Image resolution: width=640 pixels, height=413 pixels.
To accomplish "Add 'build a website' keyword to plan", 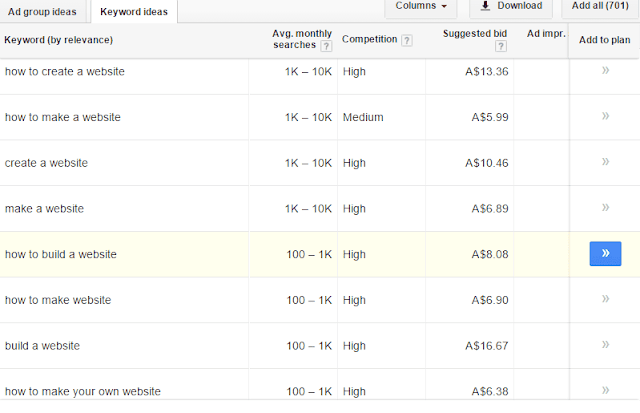I will coord(605,345).
